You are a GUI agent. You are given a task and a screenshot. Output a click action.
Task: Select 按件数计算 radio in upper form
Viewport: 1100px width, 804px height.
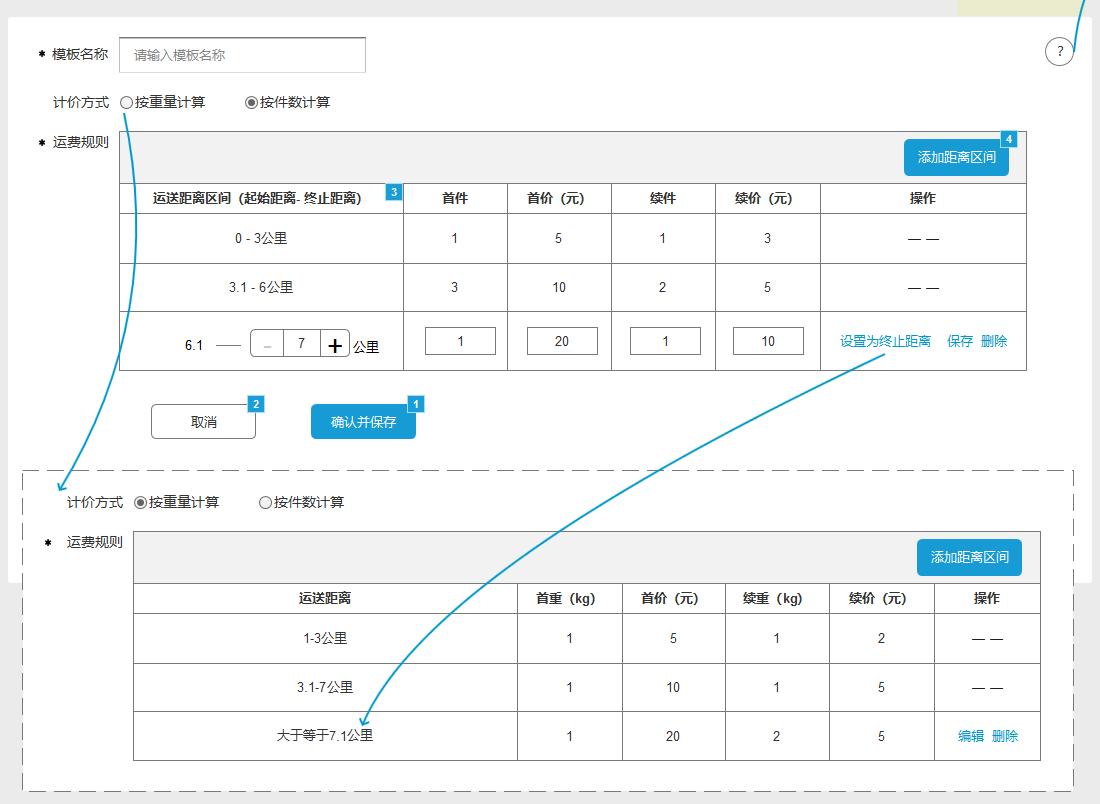click(250, 102)
